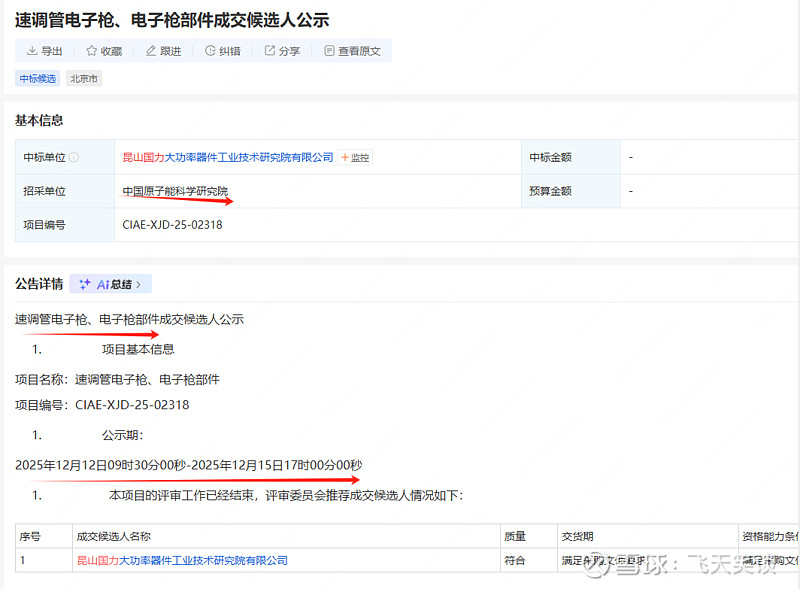Click the 符合 cell in 质量 column
The image size is (800, 589).
pos(515,561)
